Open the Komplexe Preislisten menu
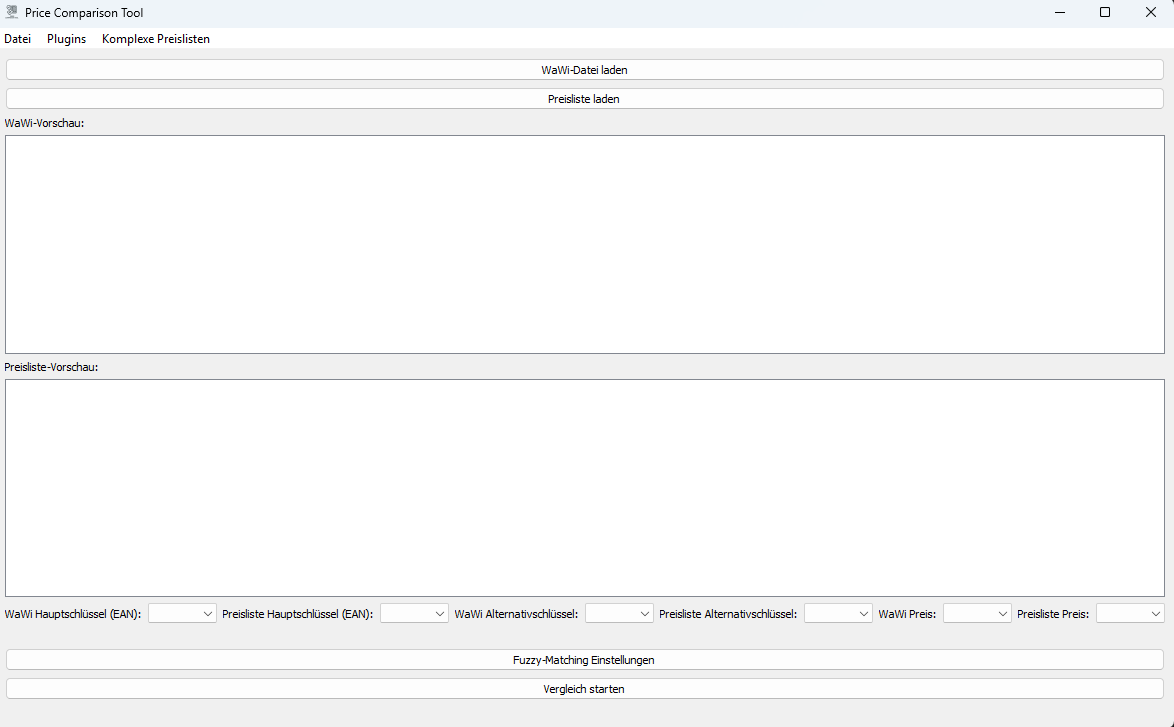1174x727 pixels. coord(156,39)
